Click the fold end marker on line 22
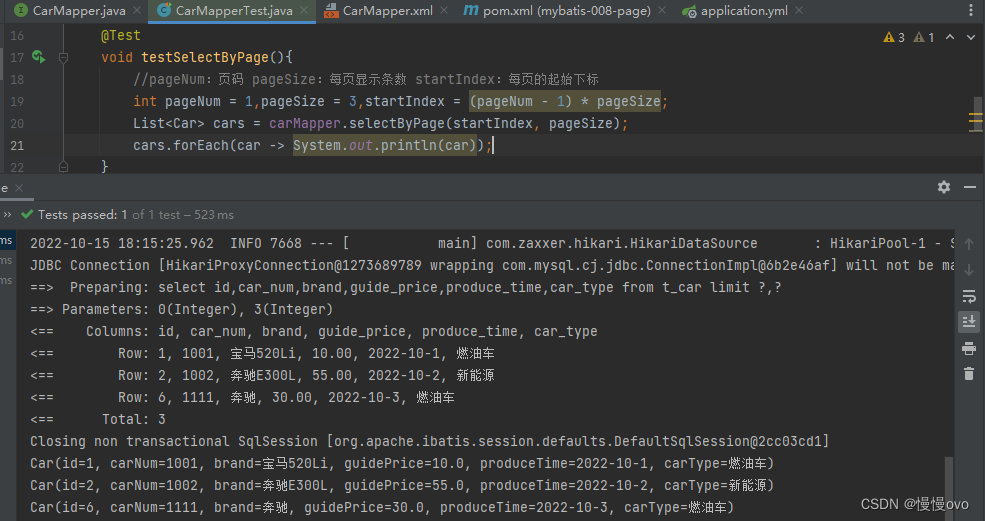Screen dimensions: 985x521 (x=63, y=167)
